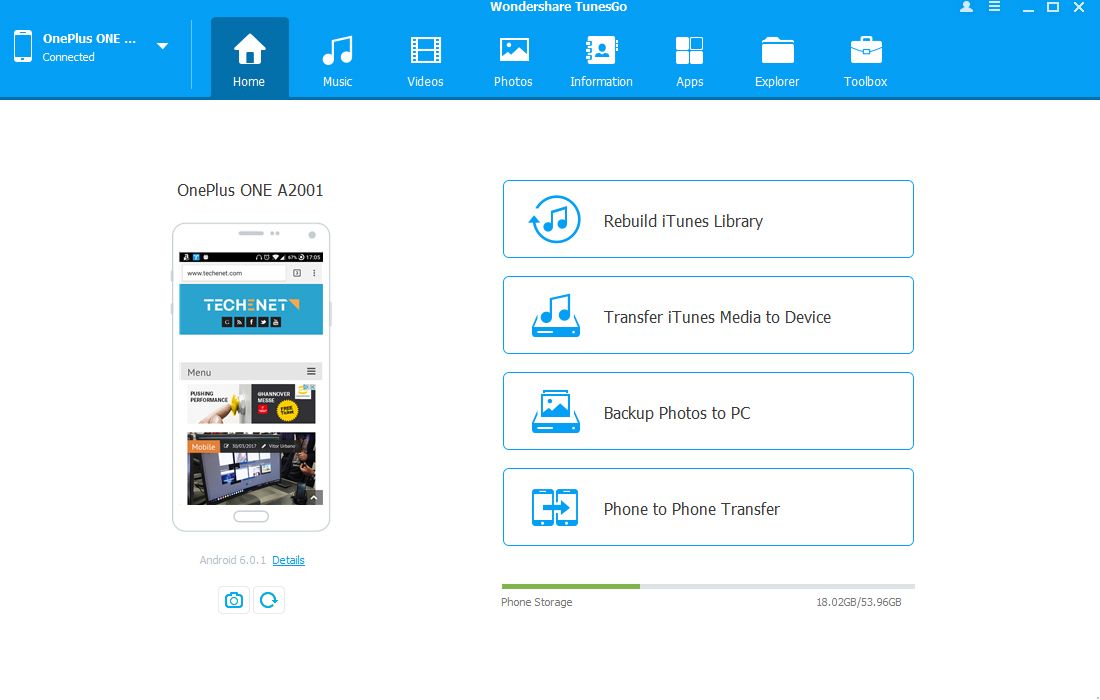The image size is (1100, 700).
Task: Take a device screenshot with camera icon
Action: pyautogui.click(x=234, y=600)
